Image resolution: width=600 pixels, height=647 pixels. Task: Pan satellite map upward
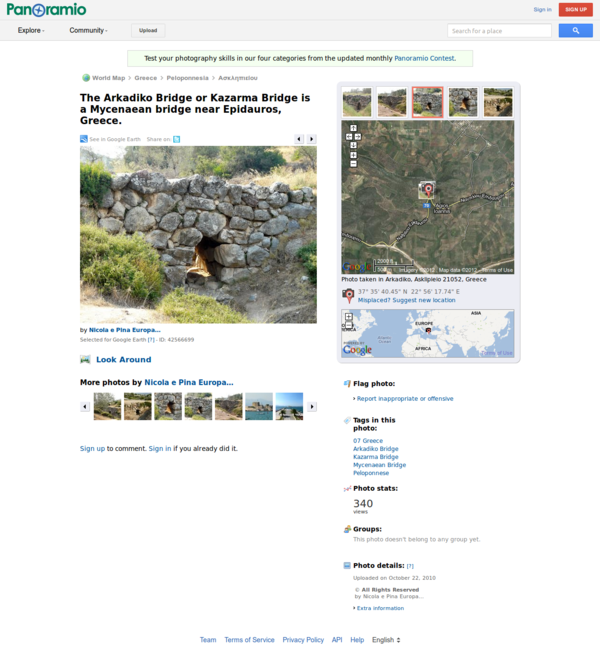click(353, 128)
